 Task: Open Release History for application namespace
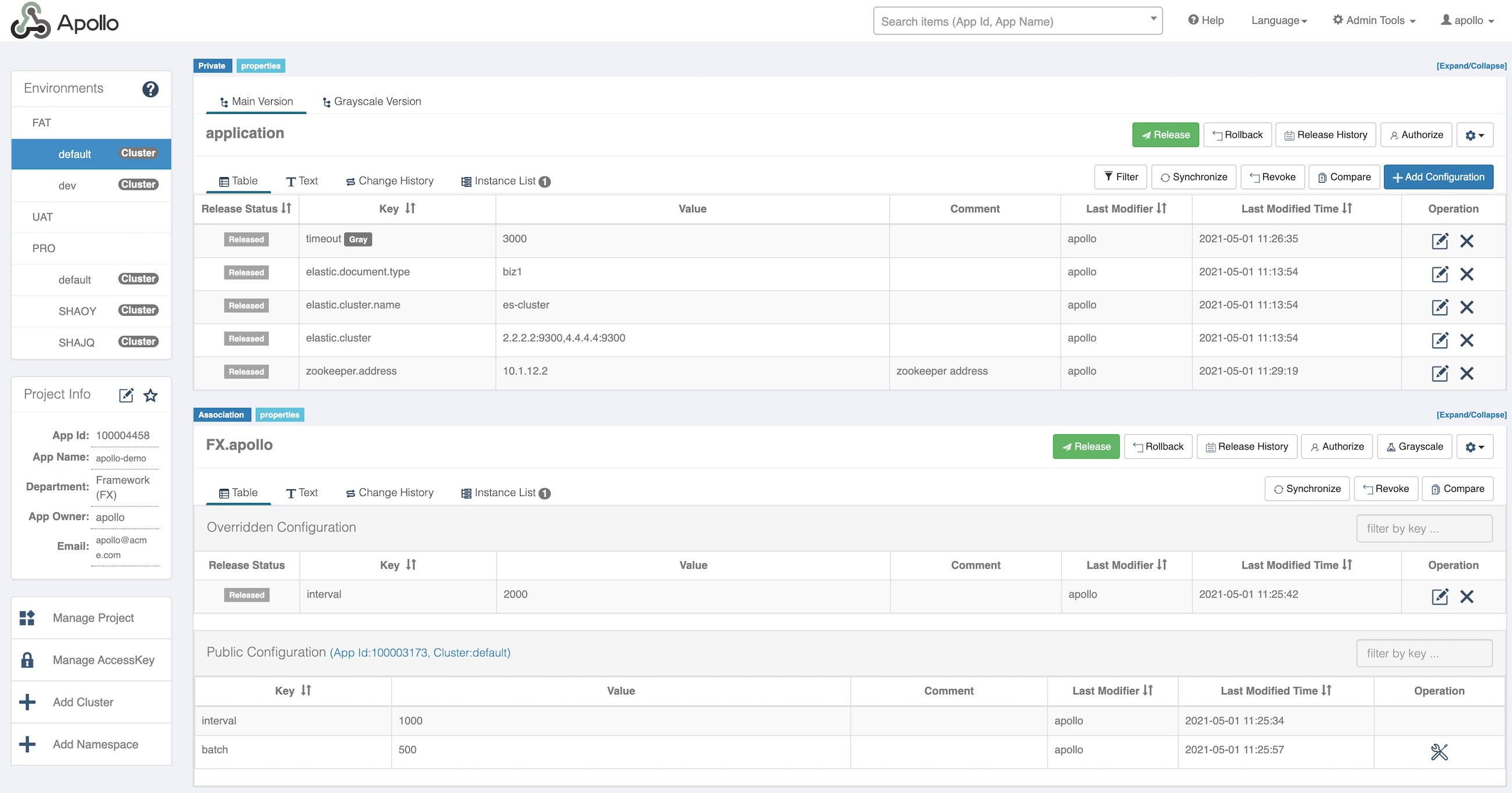1326,134
